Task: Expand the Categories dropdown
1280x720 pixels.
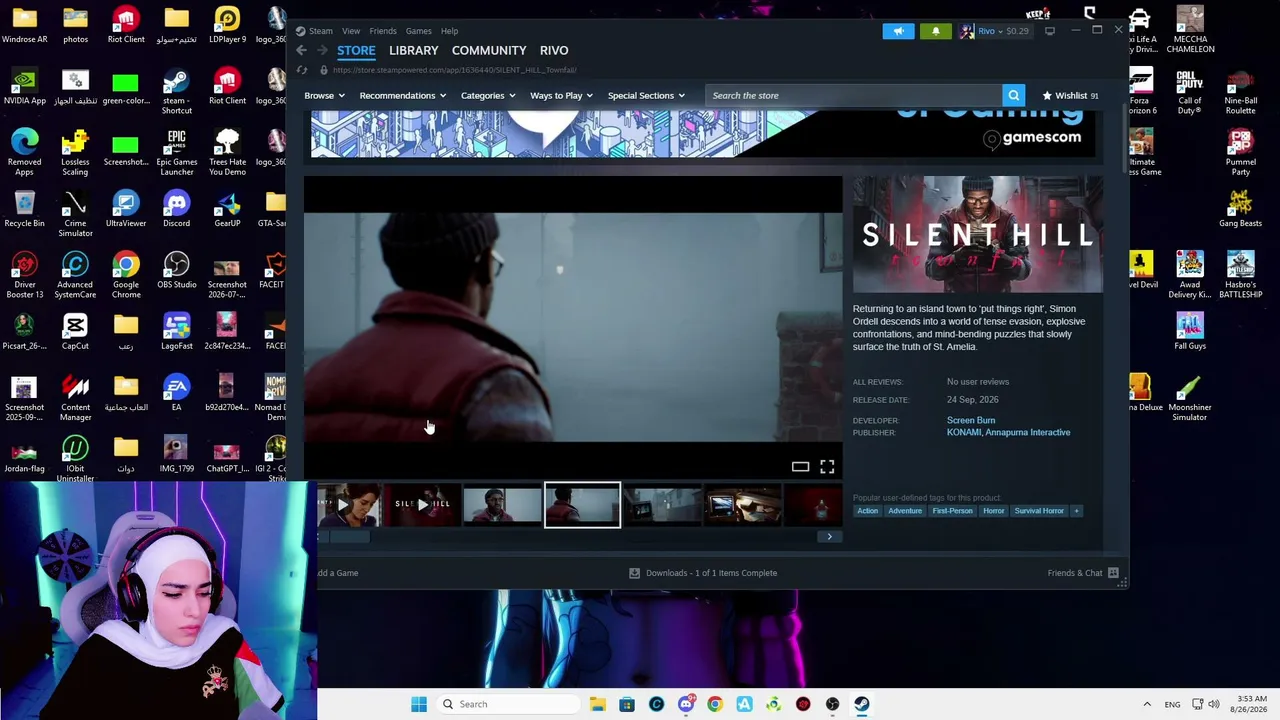Action: 488,96
